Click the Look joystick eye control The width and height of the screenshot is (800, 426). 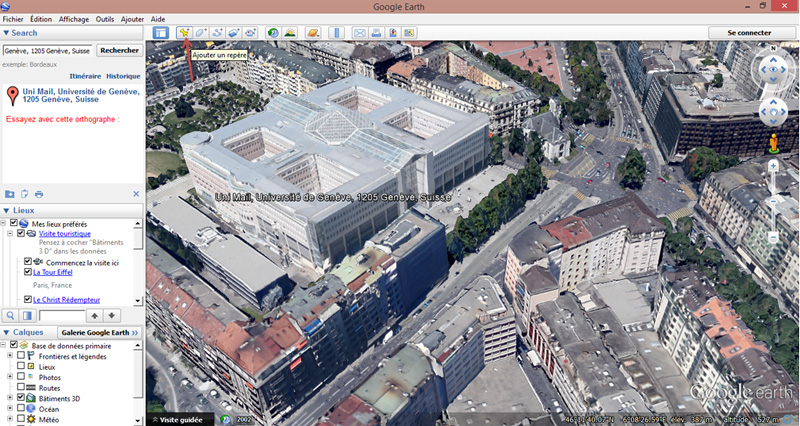[x=773, y=69]
